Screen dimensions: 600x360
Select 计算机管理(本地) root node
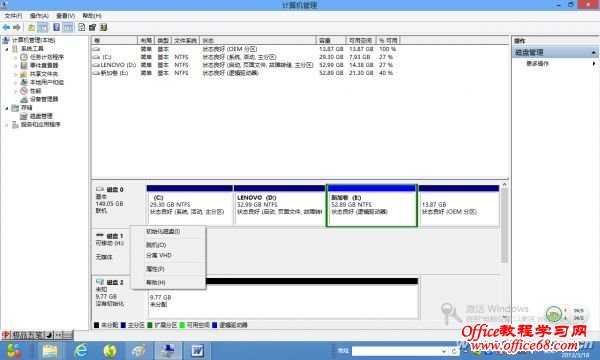coord(33,40)
